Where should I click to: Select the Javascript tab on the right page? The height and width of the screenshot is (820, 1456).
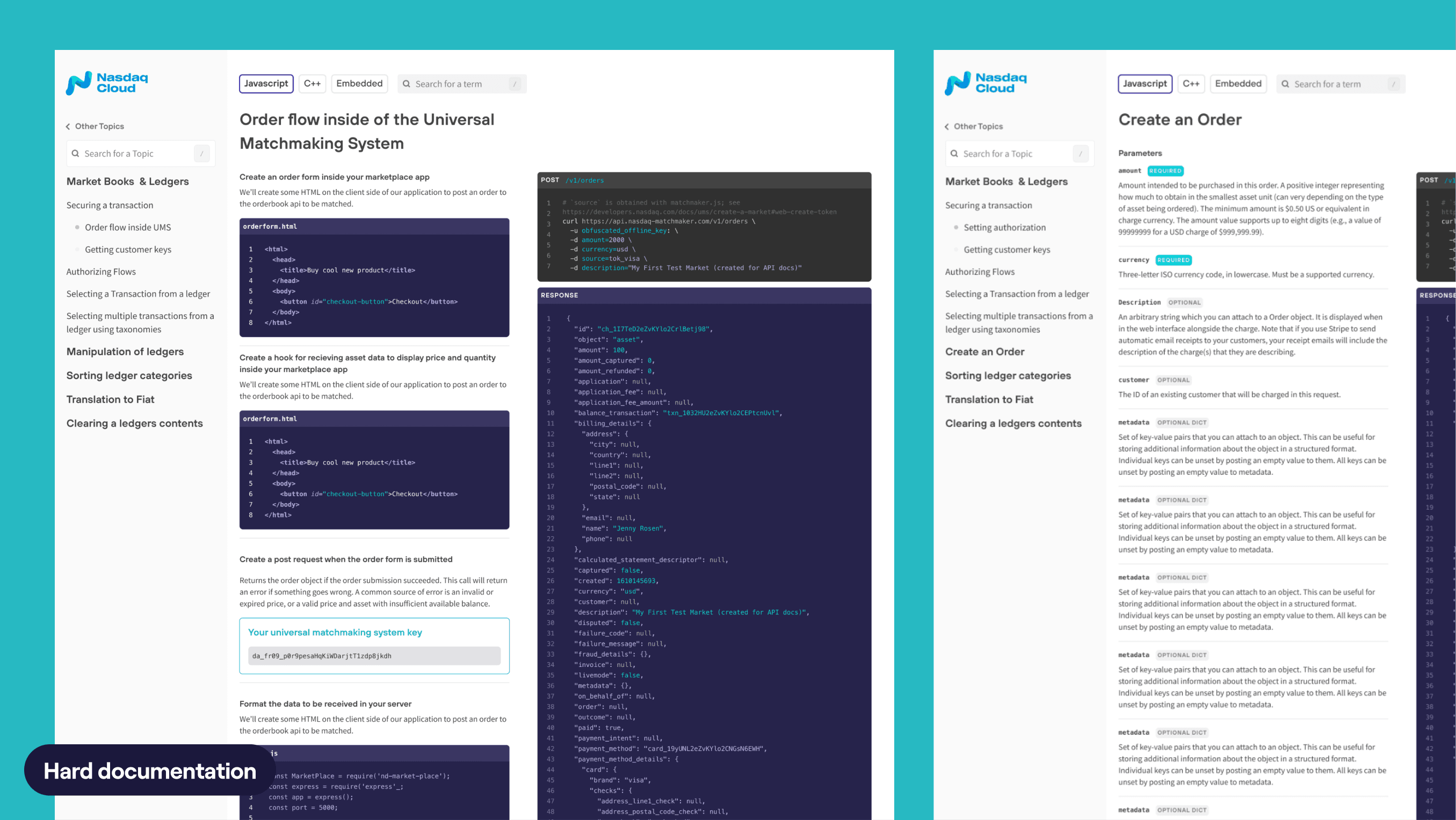point(1145,84)
